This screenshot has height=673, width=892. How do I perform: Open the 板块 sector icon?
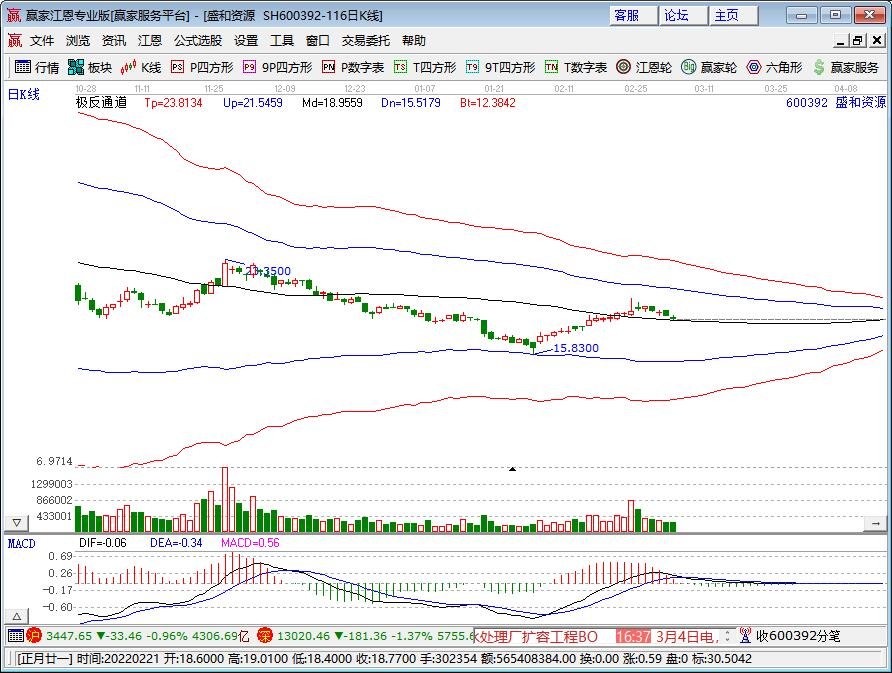click(90, 67)
